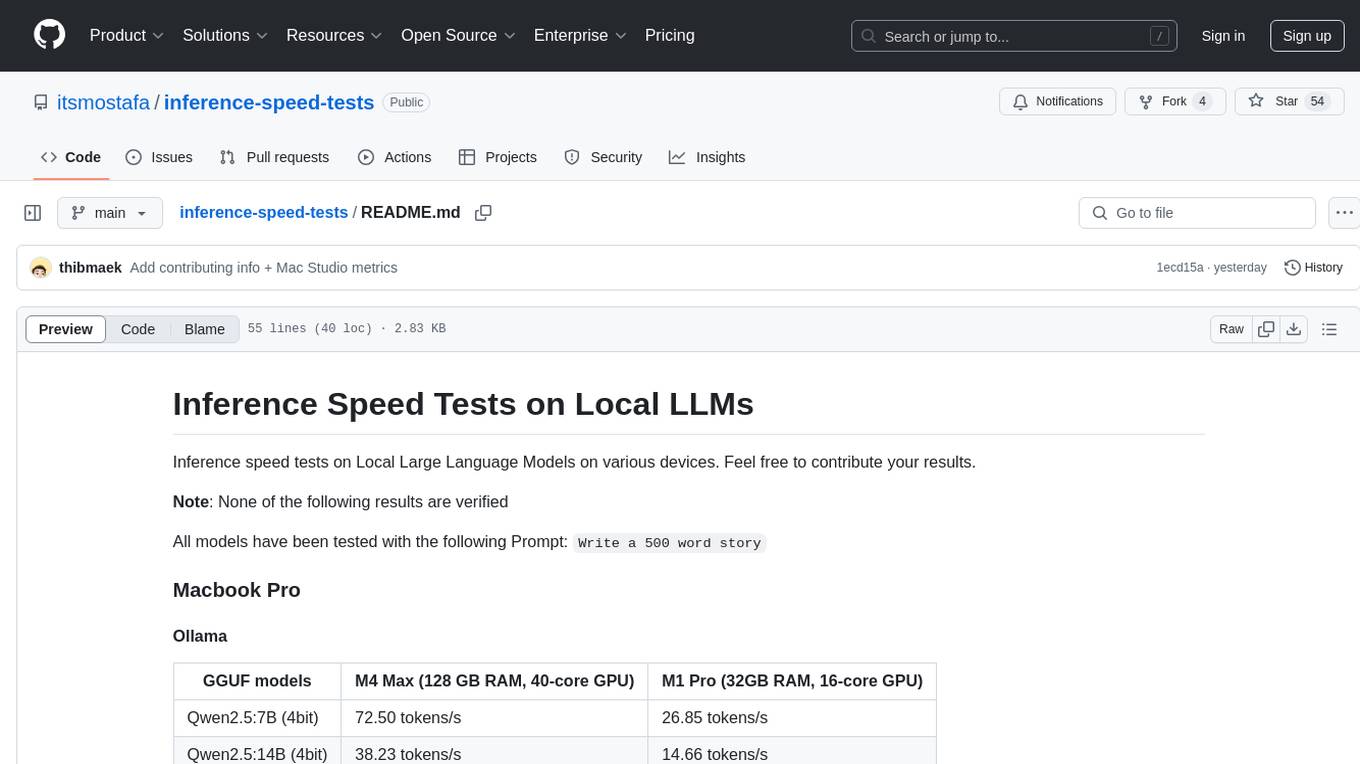Select the Code view mode
Image resolution: width=1360 pixels, height=764 pixels.
click(x=138, y=329)
